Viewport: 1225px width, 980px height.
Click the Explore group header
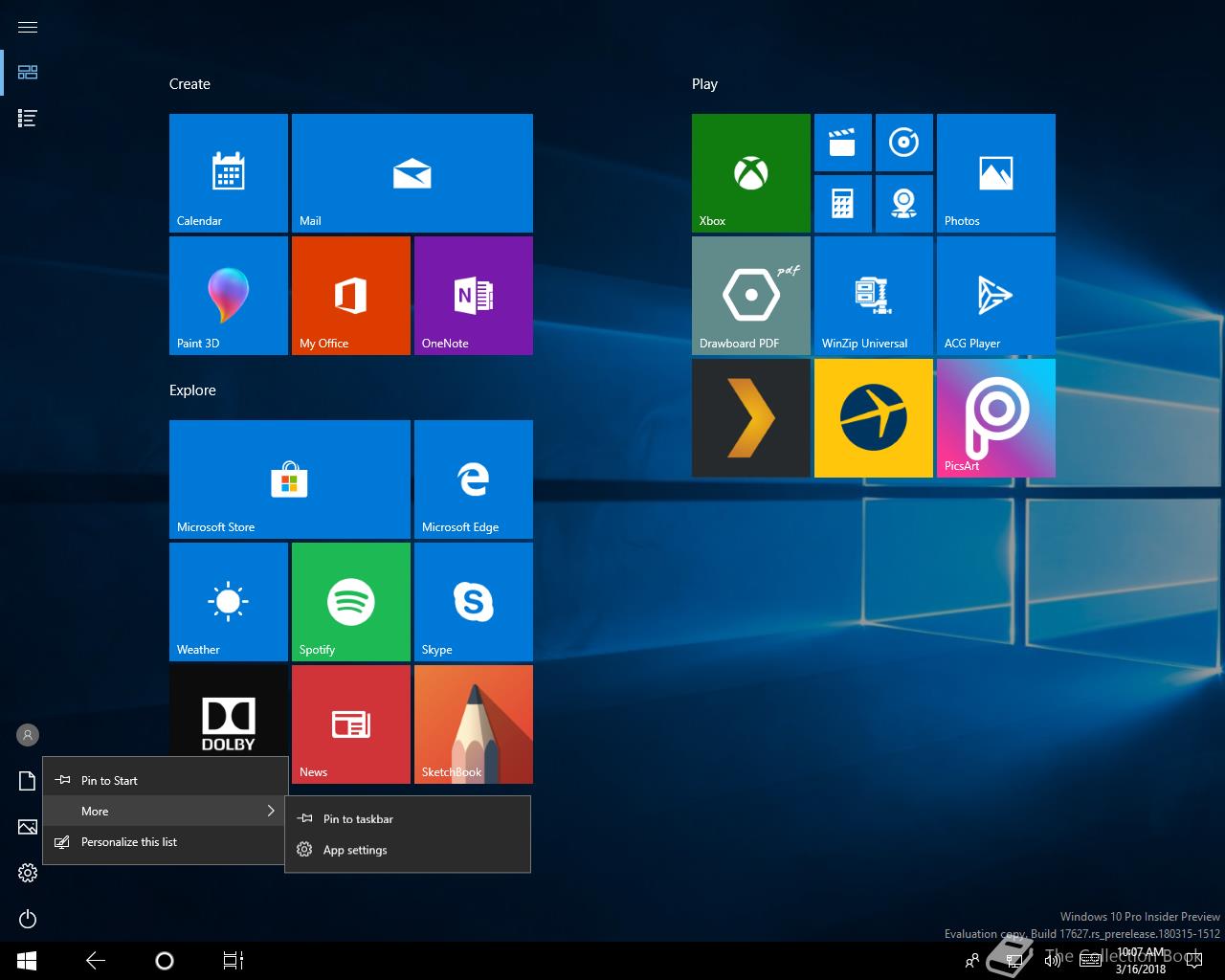[192, 390]
